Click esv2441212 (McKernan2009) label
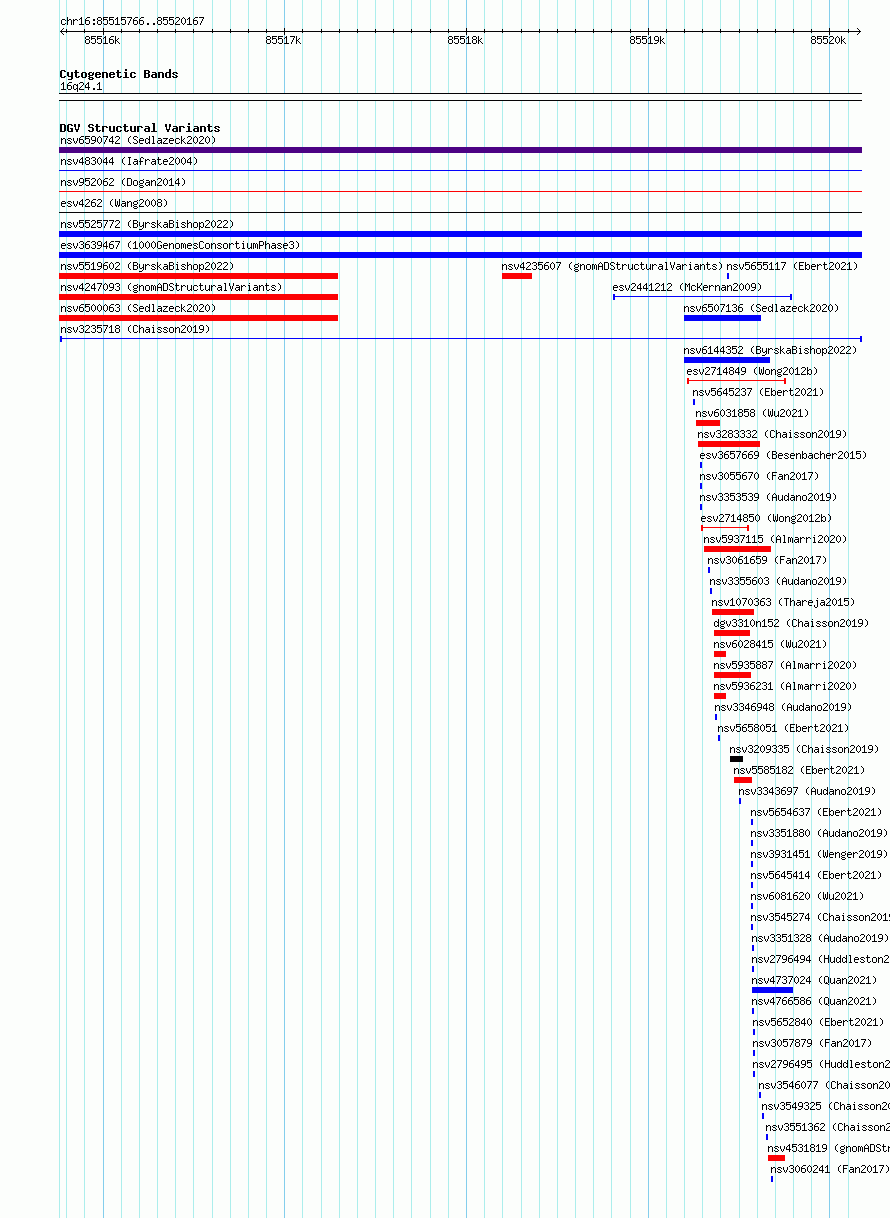The image size is (890, 1218). point(687,287)
